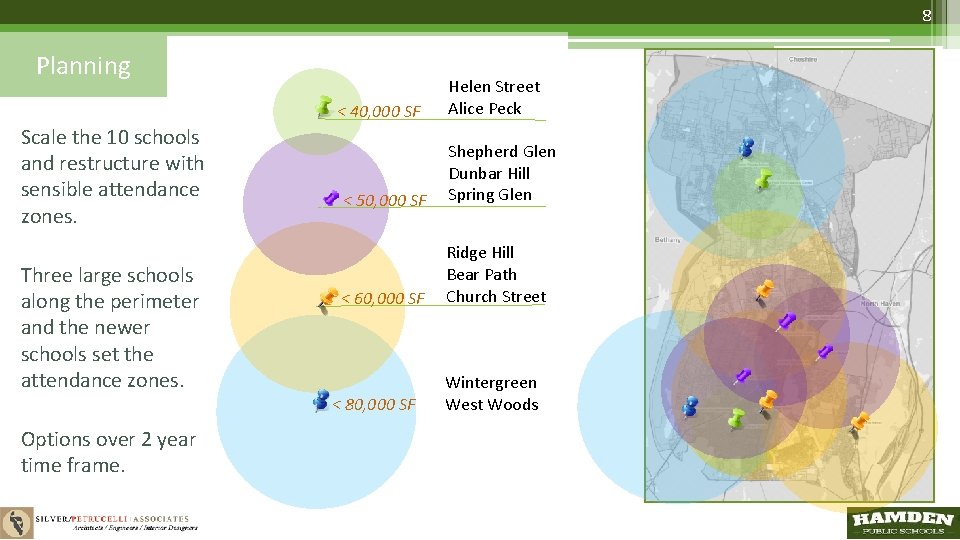This screenshot has width=960, height=540.
Task: Click the green pushpin beside < 40,000 SF
Action: tap(324, 106)
